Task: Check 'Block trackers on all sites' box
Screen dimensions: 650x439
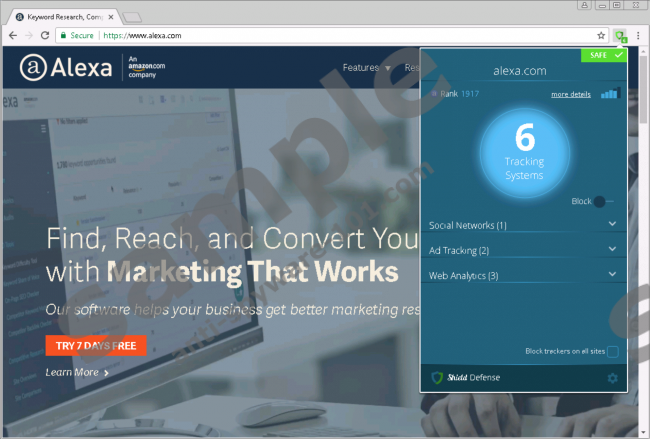Action: tap(612, 351)
